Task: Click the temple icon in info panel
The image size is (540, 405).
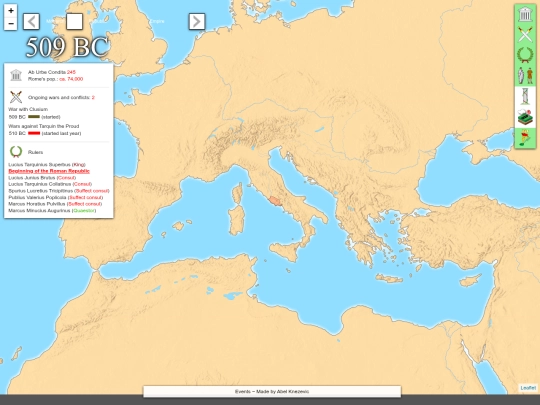Action: (x=16, y=75)
